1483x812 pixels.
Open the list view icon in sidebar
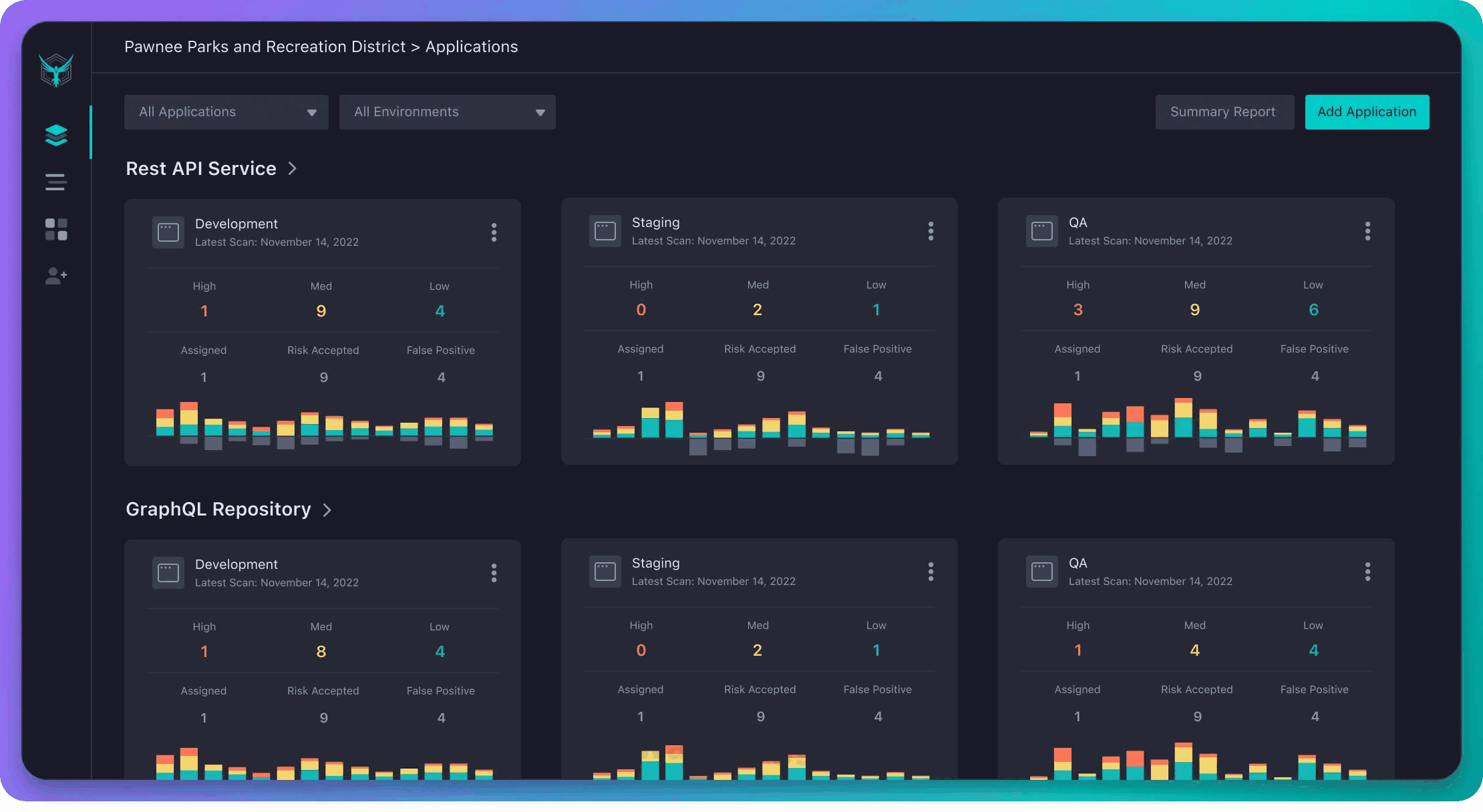click(x=56, y=182)
